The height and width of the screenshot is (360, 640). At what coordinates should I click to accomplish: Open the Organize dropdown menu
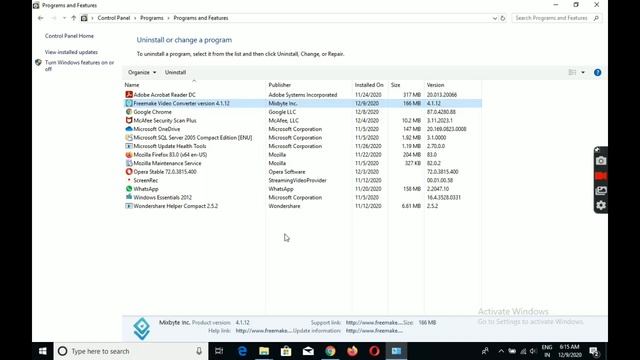142,72
